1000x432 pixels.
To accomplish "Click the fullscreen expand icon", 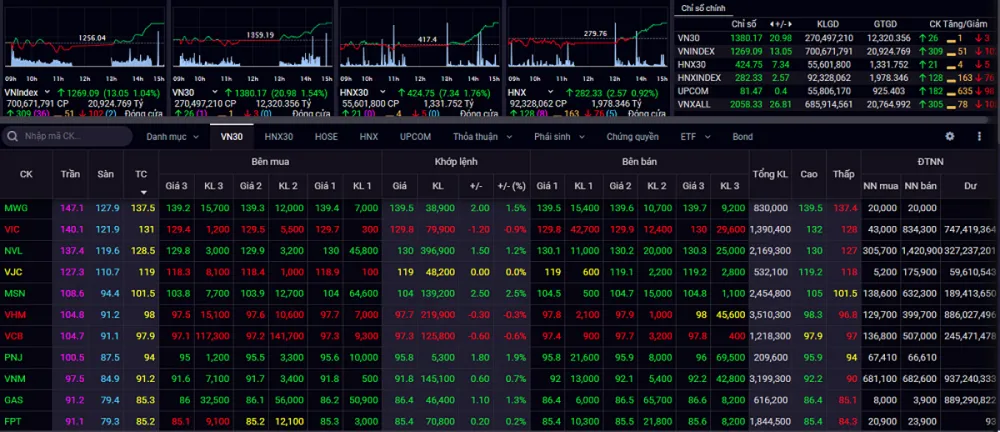I will pyautogui.click(x=979, y=136).
